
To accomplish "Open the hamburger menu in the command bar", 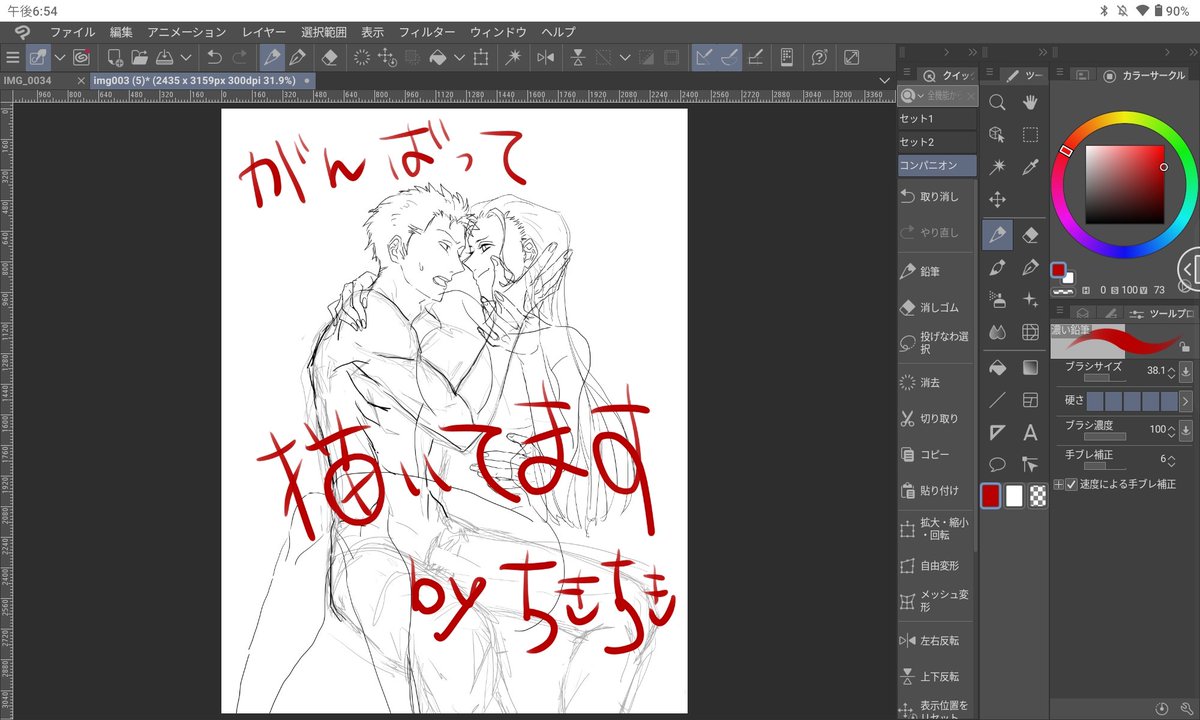I will [x=13, y=57].
